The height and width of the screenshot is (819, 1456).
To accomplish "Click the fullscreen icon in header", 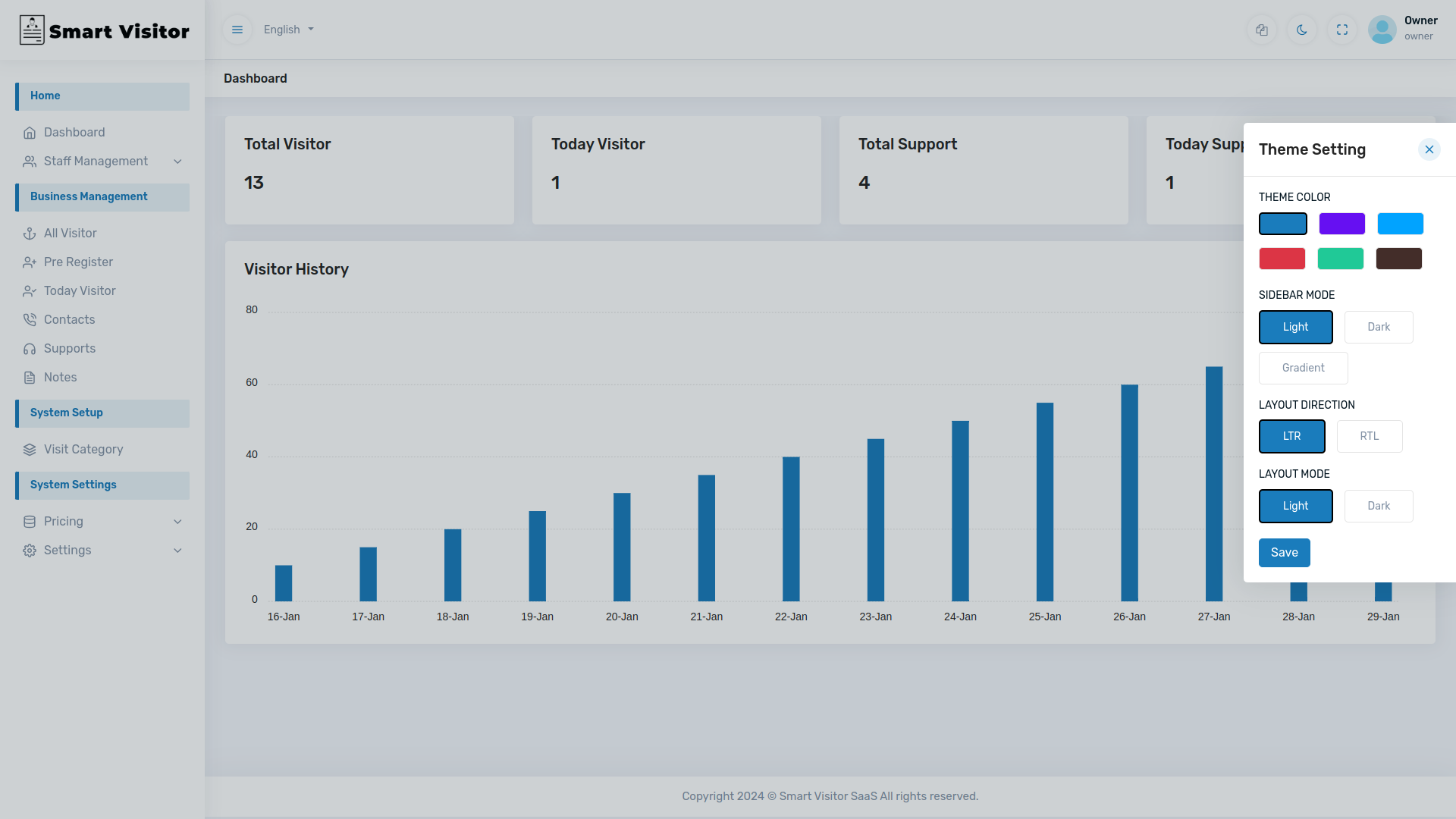I will [x=1342, y=30].
